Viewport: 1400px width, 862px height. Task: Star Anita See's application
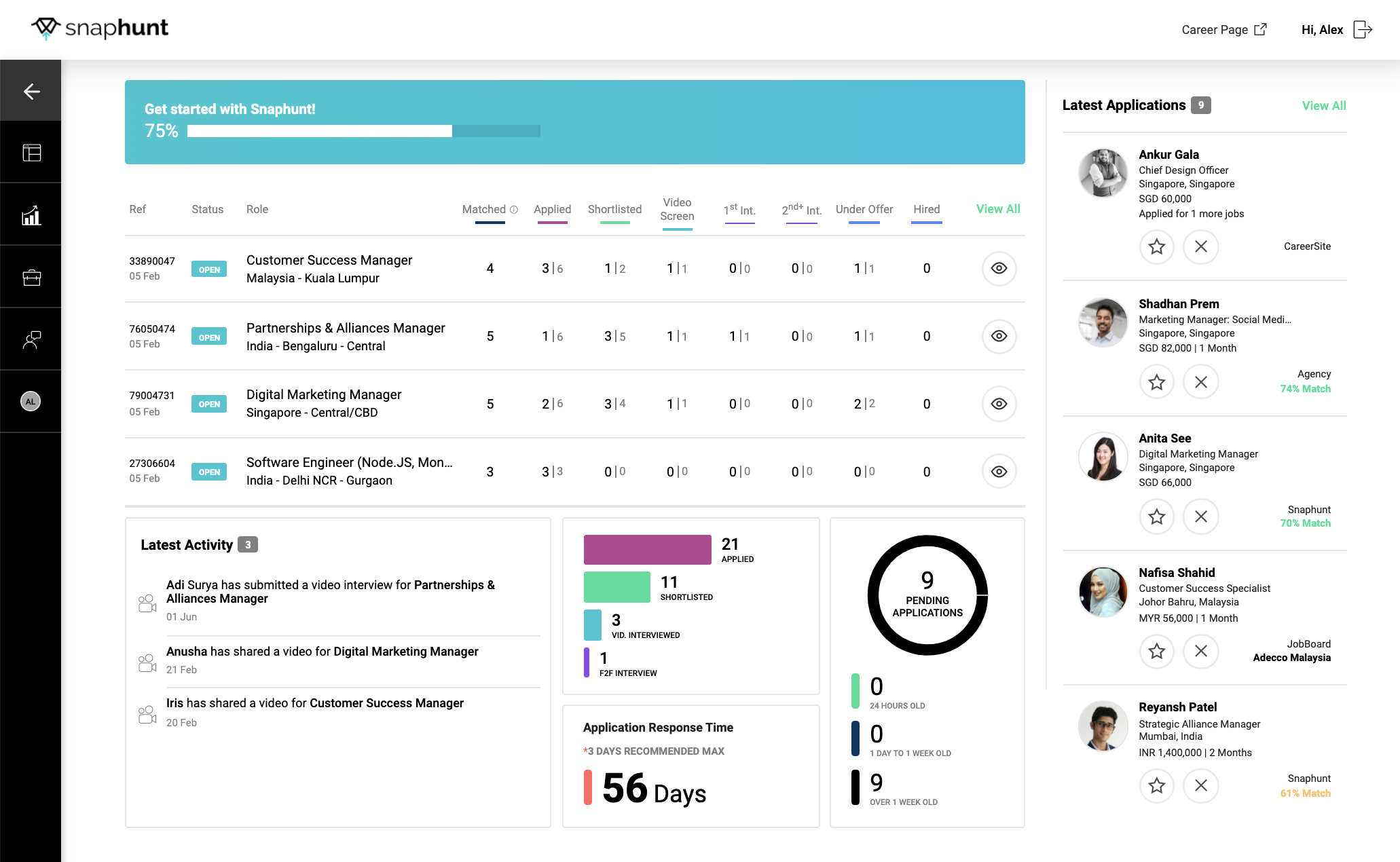pyautogui.click(x=1156, y=517)
